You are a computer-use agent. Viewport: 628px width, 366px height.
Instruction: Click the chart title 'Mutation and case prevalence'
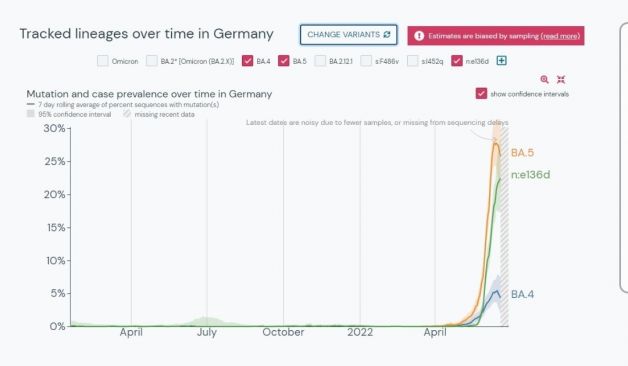pos(149,94)
